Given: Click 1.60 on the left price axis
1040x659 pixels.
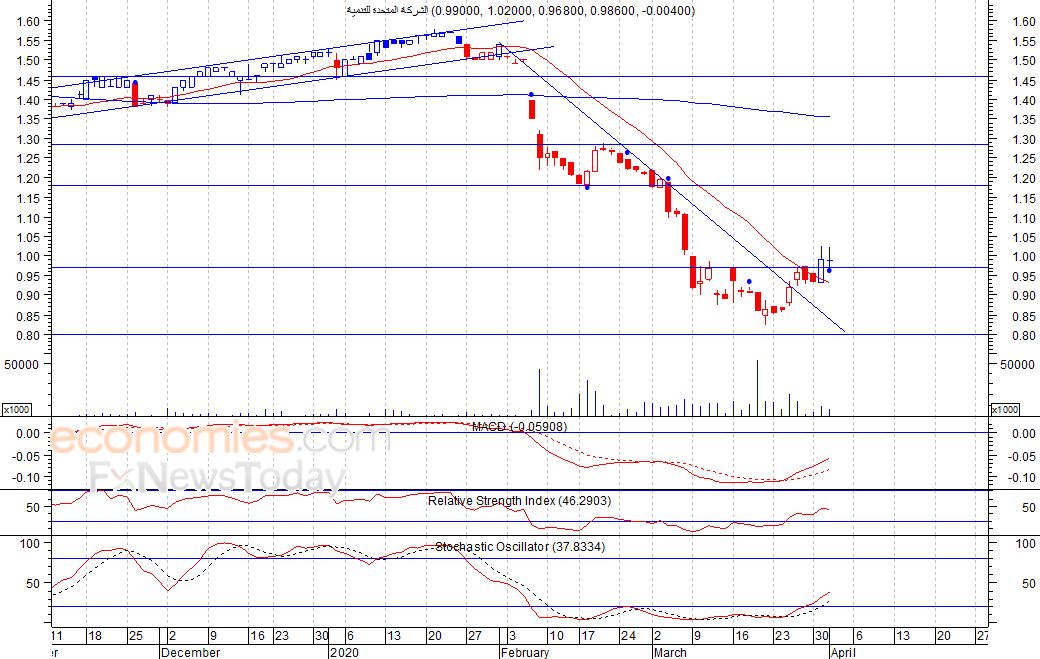Looking at the screenshot, I should (x=29, y=21).
